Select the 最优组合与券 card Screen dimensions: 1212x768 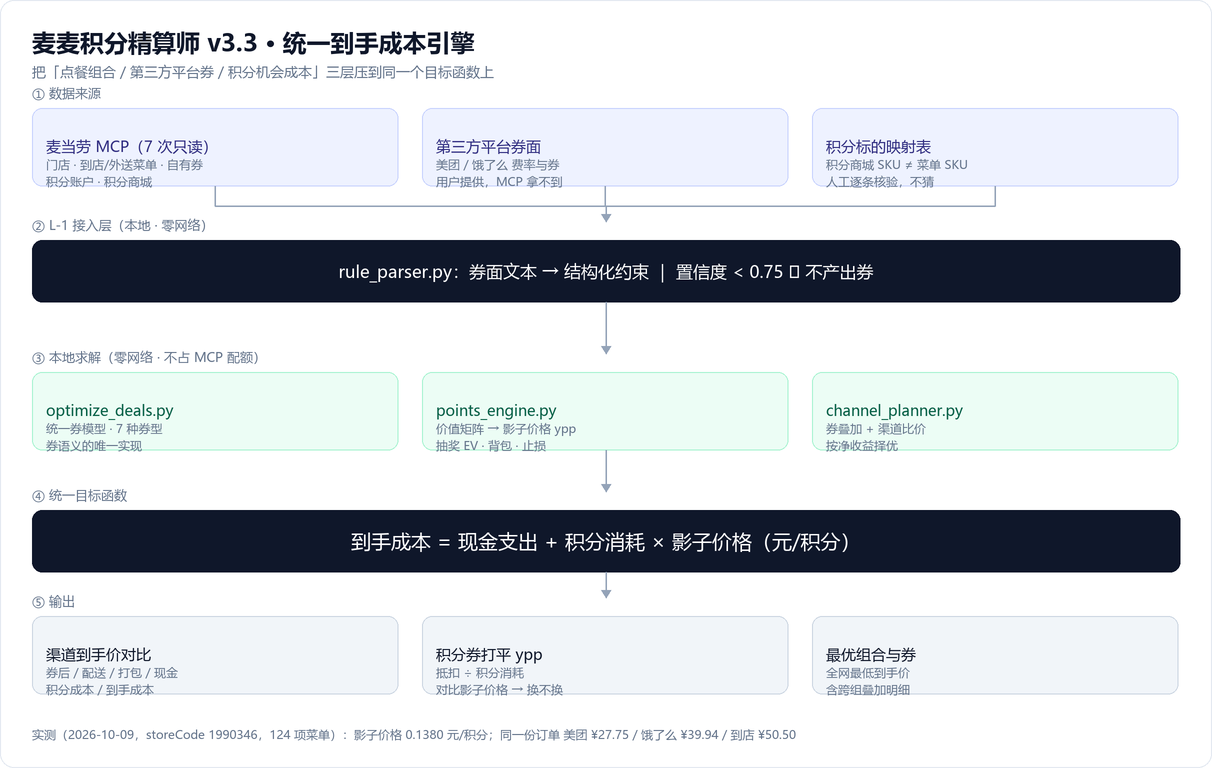pos(995,655)
